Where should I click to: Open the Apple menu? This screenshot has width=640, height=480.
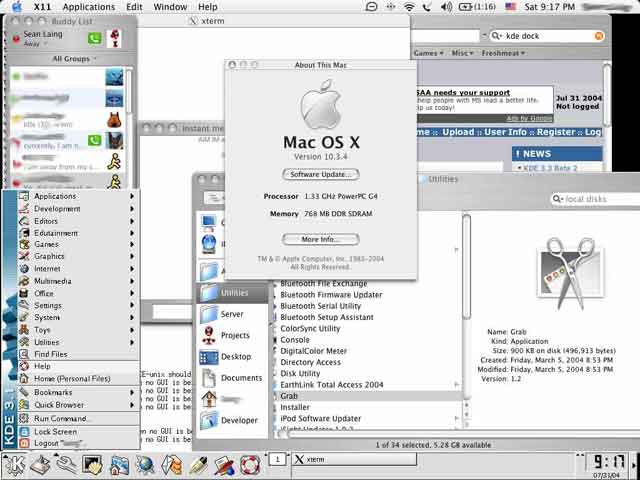coord(16,6)
